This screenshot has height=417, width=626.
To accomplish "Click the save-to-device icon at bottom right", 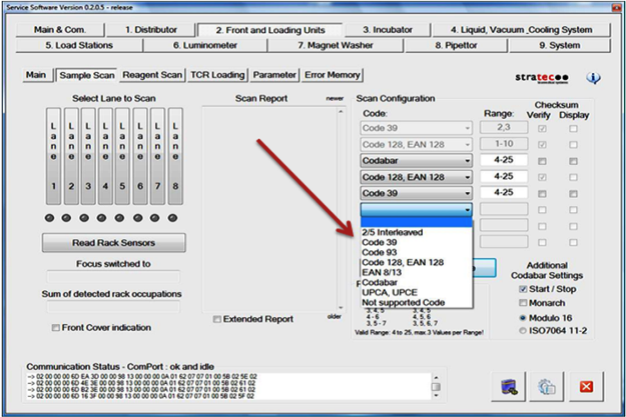I will click(x=509, y=386).
